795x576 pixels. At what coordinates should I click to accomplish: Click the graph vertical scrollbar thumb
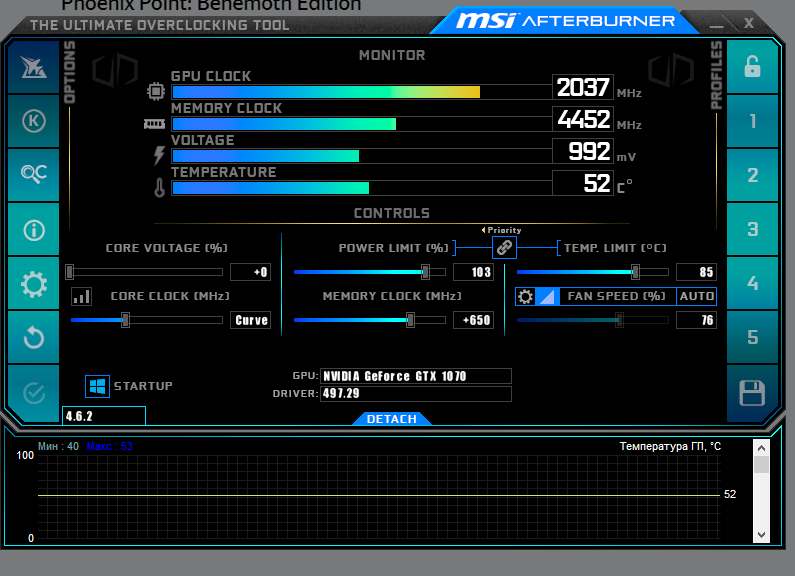[761, 464]
